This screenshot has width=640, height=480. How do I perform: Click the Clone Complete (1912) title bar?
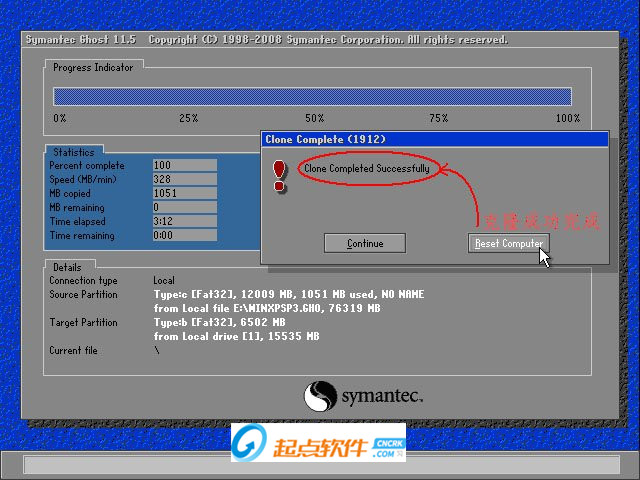(435, 139)
